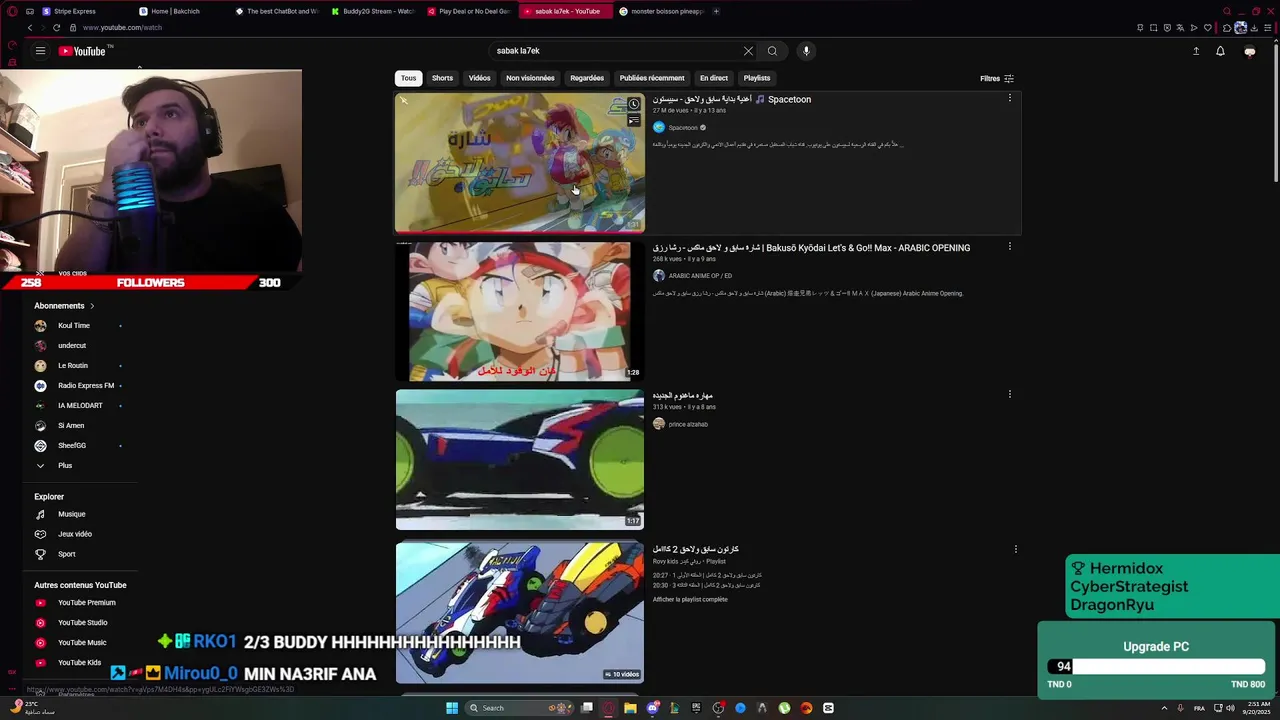Clear the search text with X icon
Viewport: 1280px width, 720px height.
pyautogui.click(x=748, y=51)
